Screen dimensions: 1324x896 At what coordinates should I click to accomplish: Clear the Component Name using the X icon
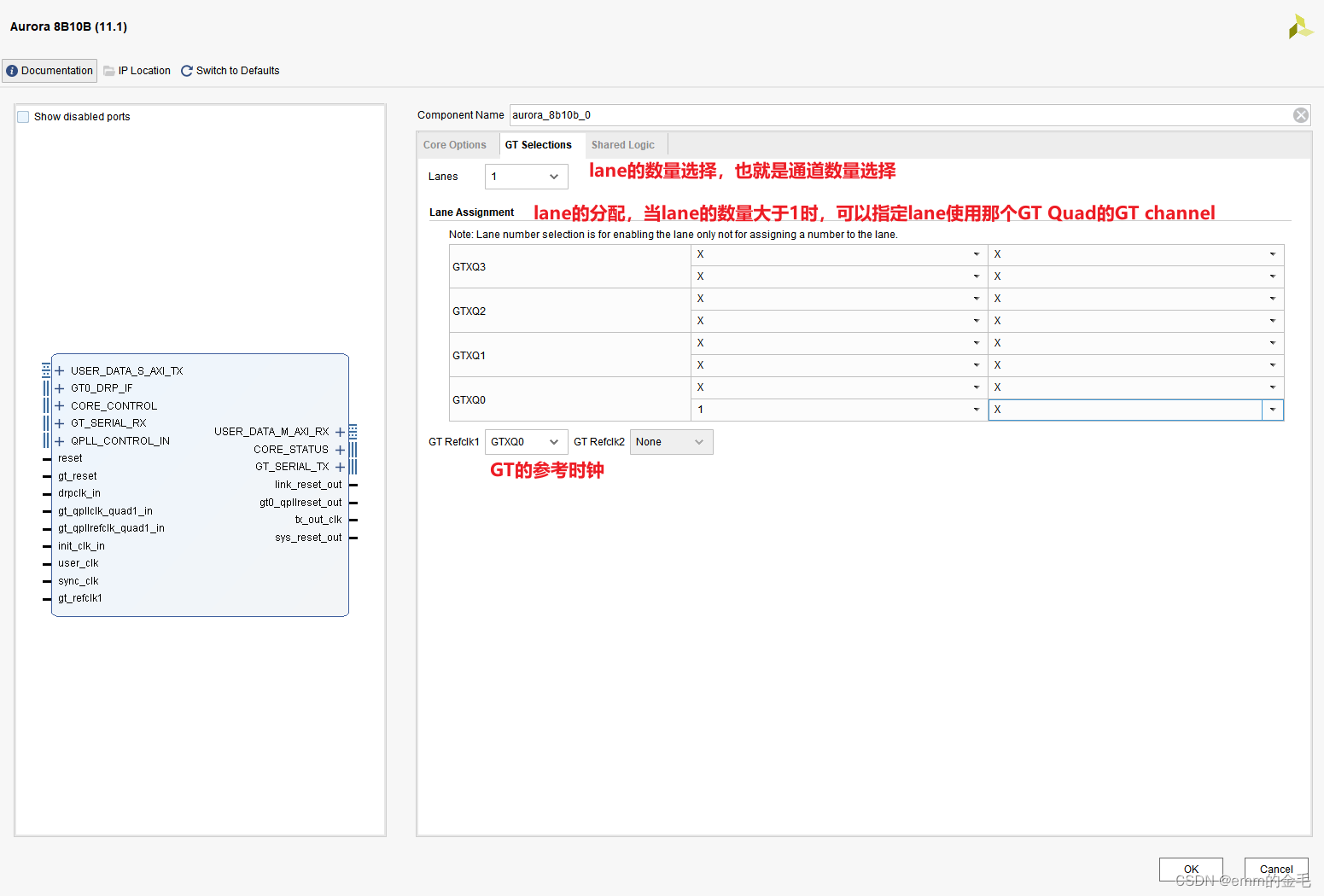pos(1300,114)
